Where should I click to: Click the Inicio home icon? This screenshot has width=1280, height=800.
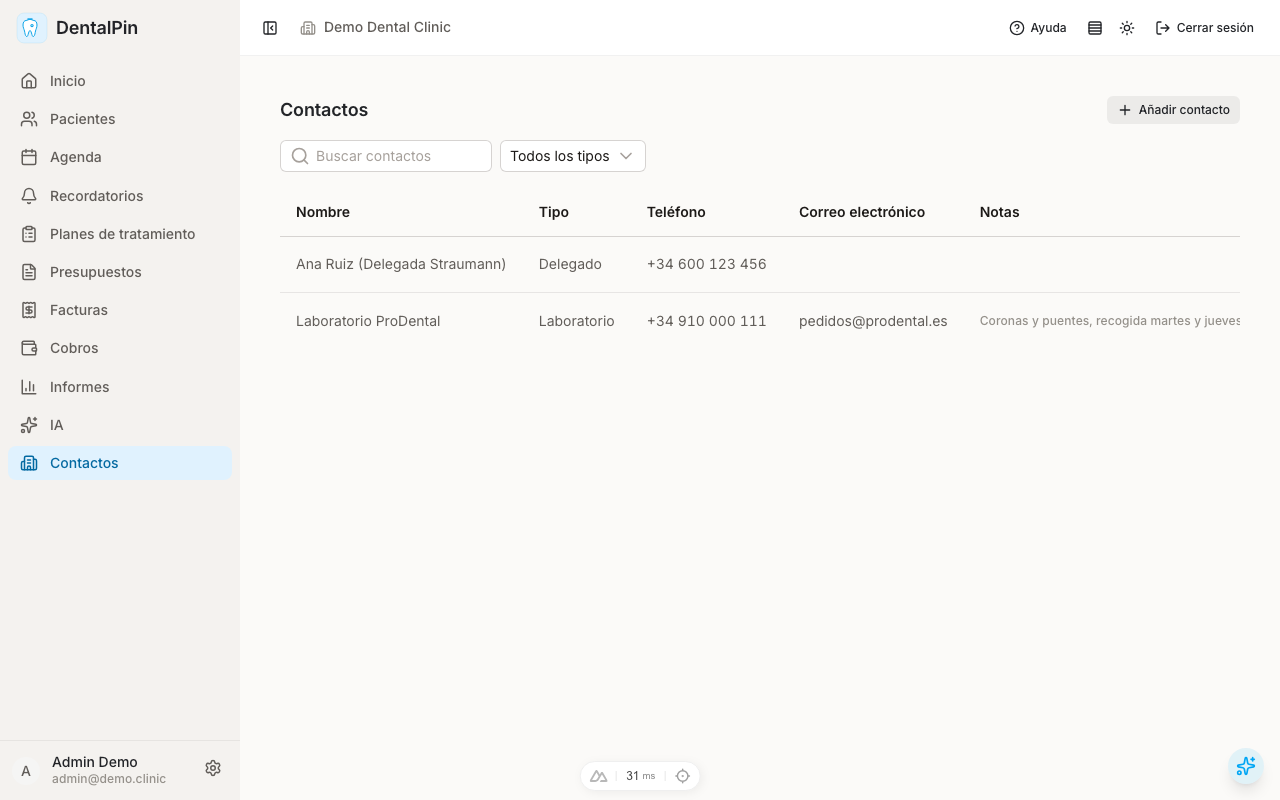click(x=29, y=81)
